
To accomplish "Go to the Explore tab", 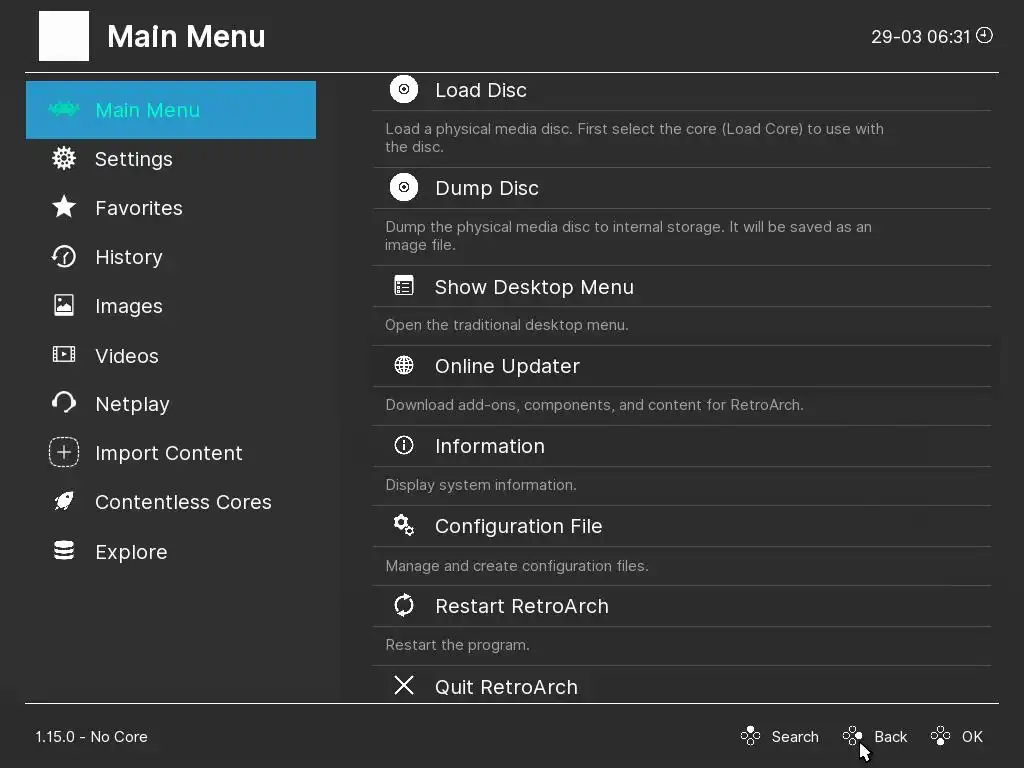I will [170, 552].
